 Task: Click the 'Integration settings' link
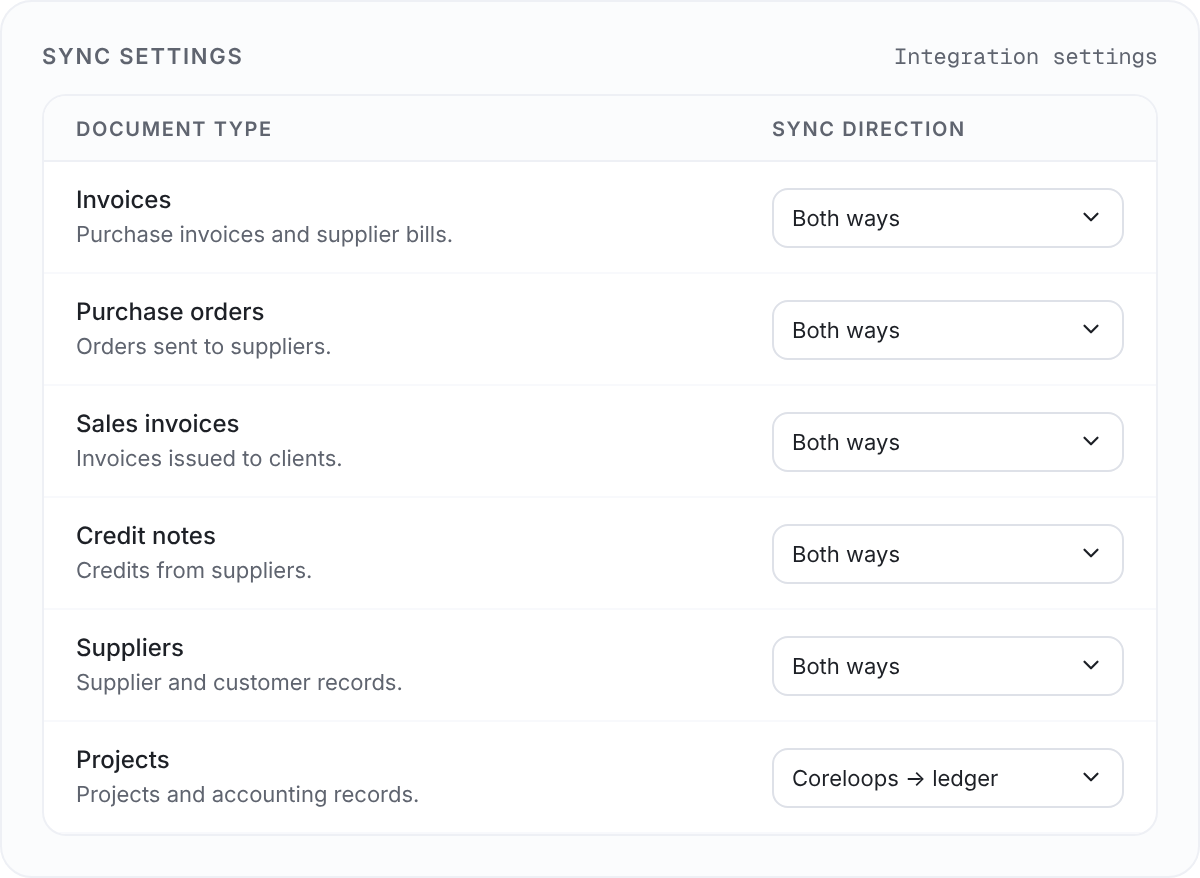pos(1025,57)
